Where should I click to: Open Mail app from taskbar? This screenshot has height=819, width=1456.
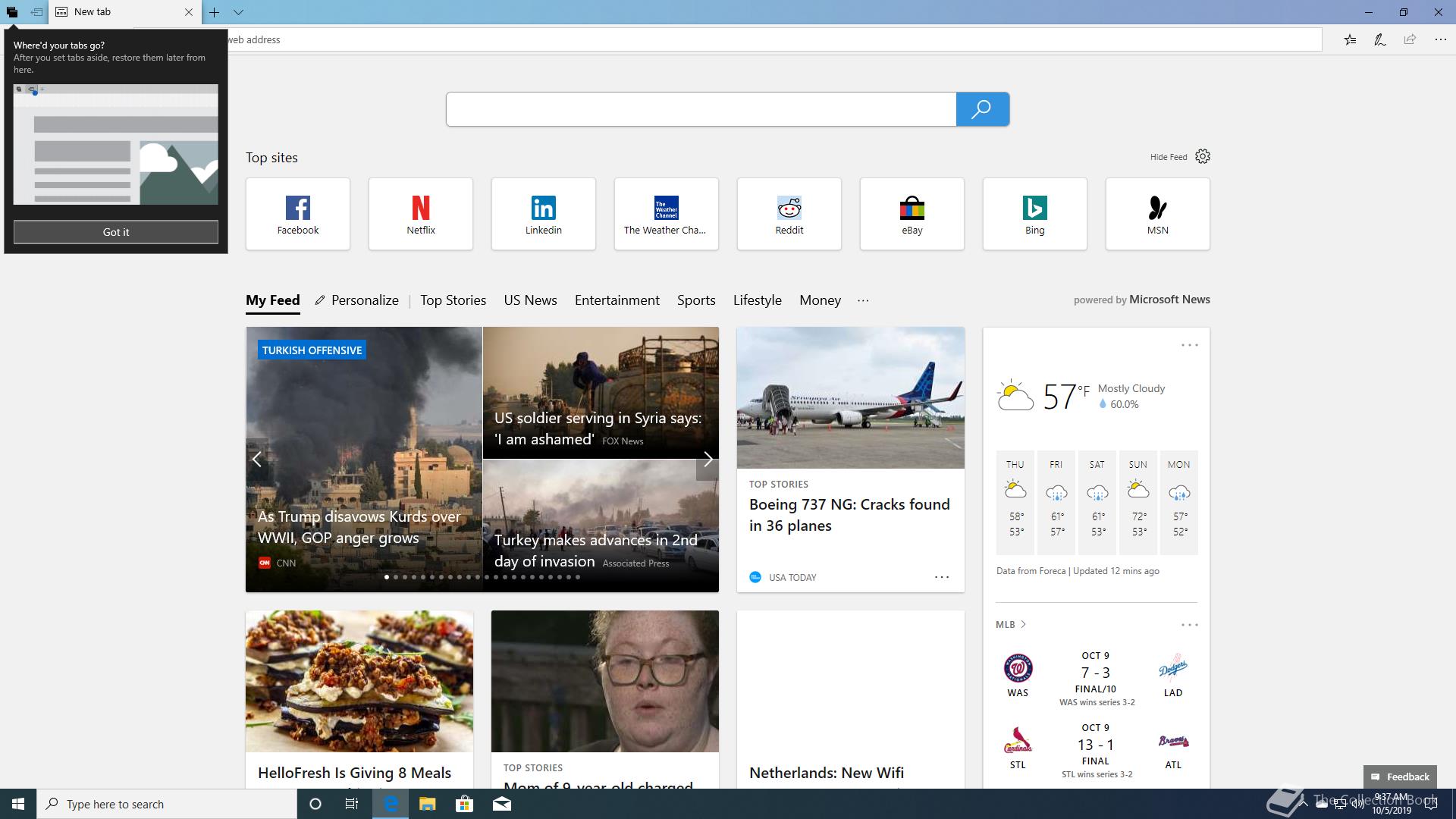501,804
